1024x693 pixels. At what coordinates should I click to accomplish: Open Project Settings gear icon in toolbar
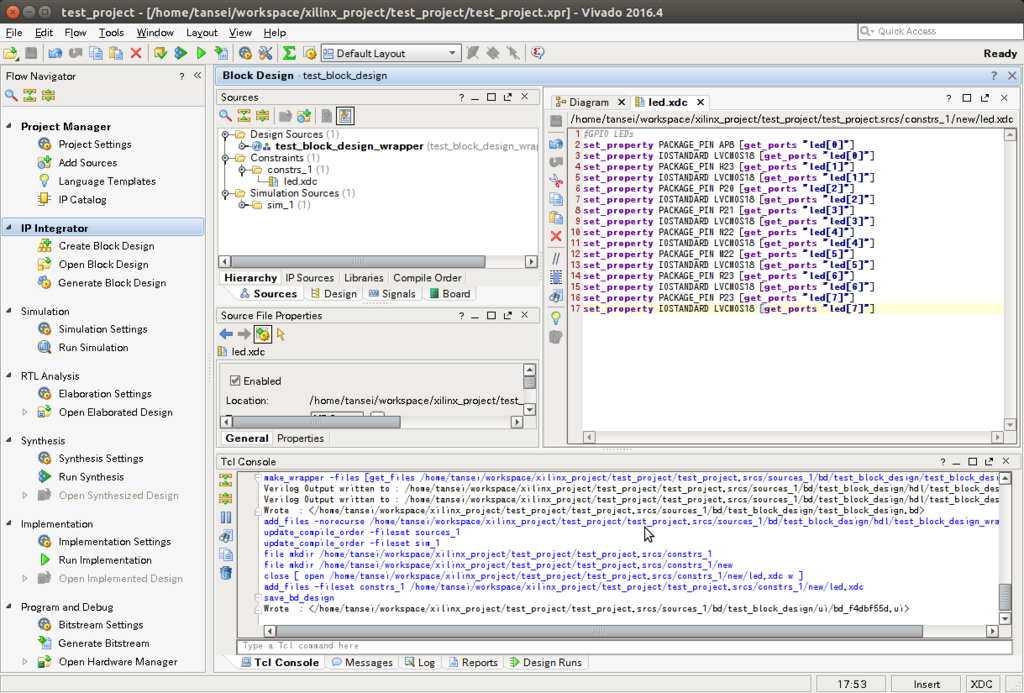(245, 54)
